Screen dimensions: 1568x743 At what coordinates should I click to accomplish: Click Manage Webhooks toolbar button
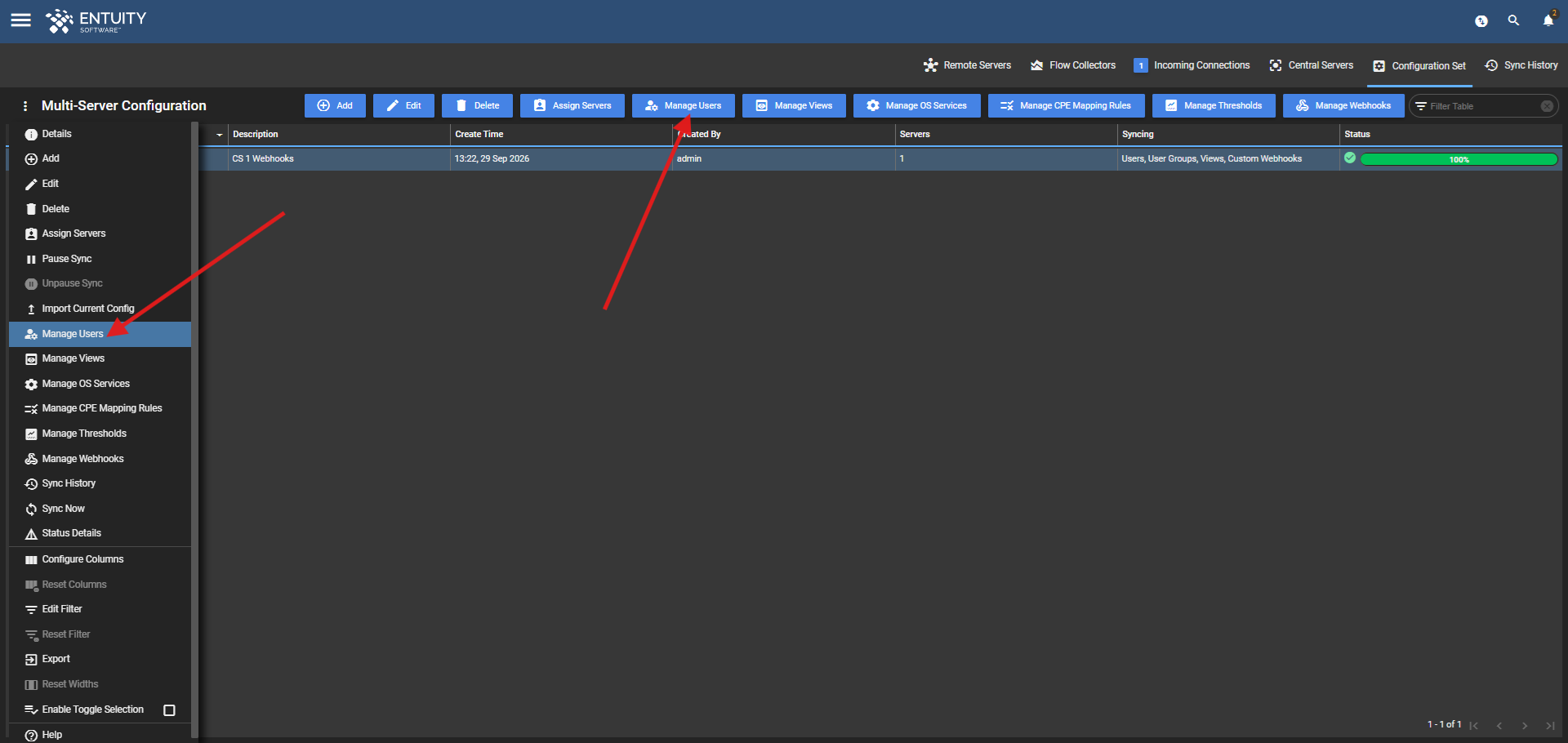click(1343, 106)
